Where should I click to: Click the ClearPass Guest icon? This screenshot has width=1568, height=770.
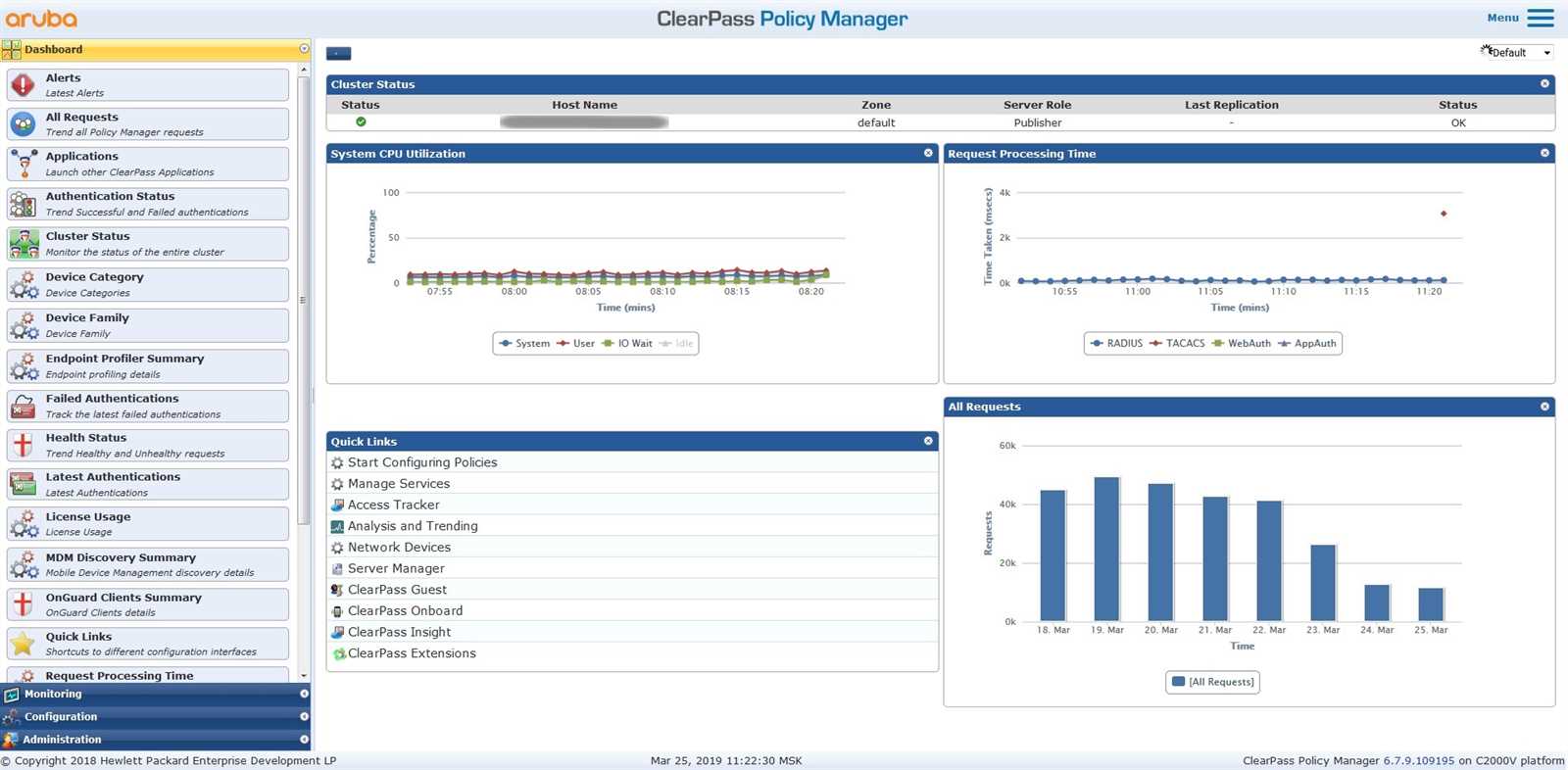pyautogui.click(x=337, y=590)
